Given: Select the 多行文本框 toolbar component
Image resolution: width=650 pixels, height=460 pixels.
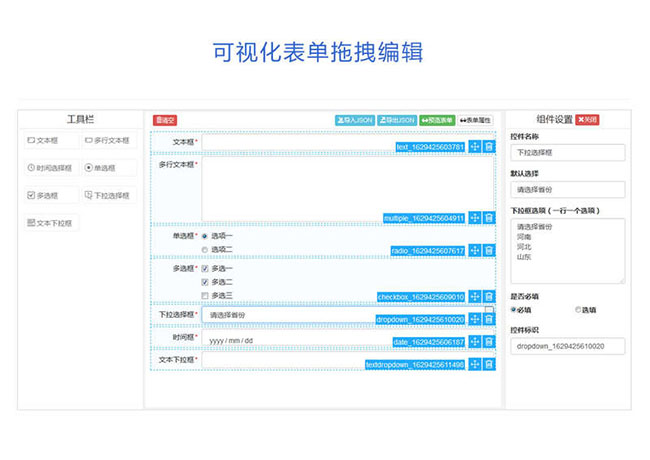Looking at the screenshot, I should (107, 141).
